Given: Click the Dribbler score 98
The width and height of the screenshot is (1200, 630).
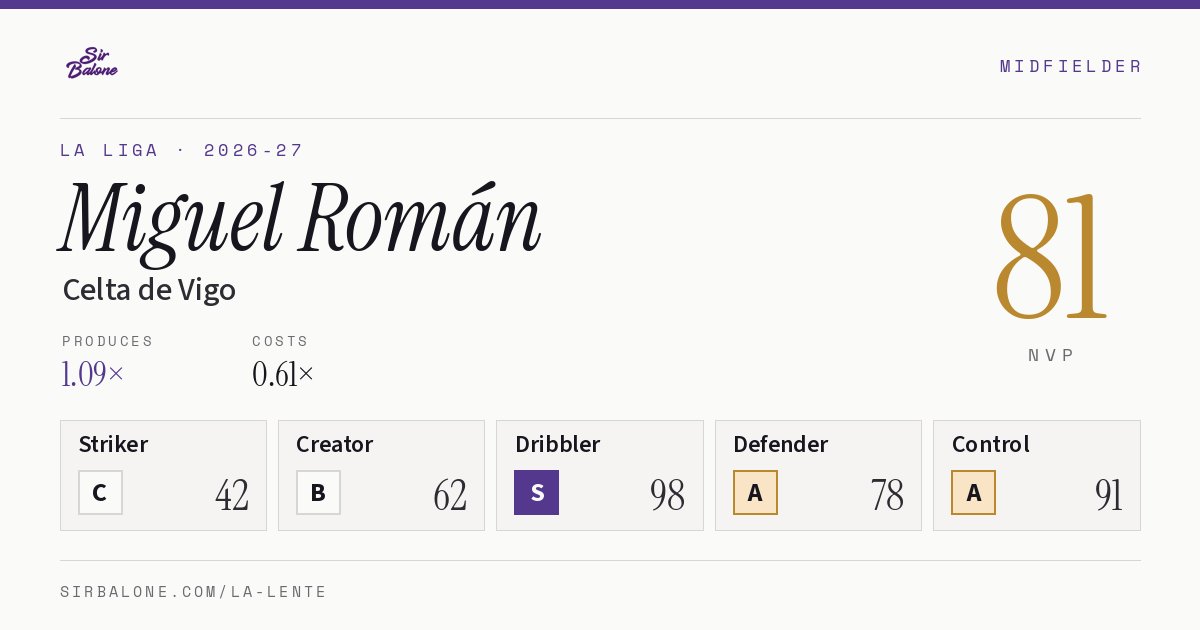Looking at the screenshot, I should (x=667, y=495).
